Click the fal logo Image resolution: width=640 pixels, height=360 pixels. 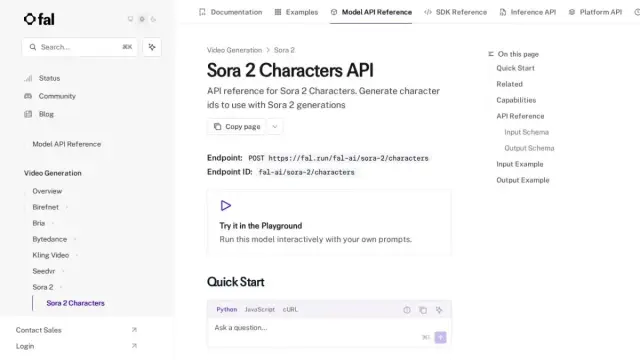pos(39,19)
